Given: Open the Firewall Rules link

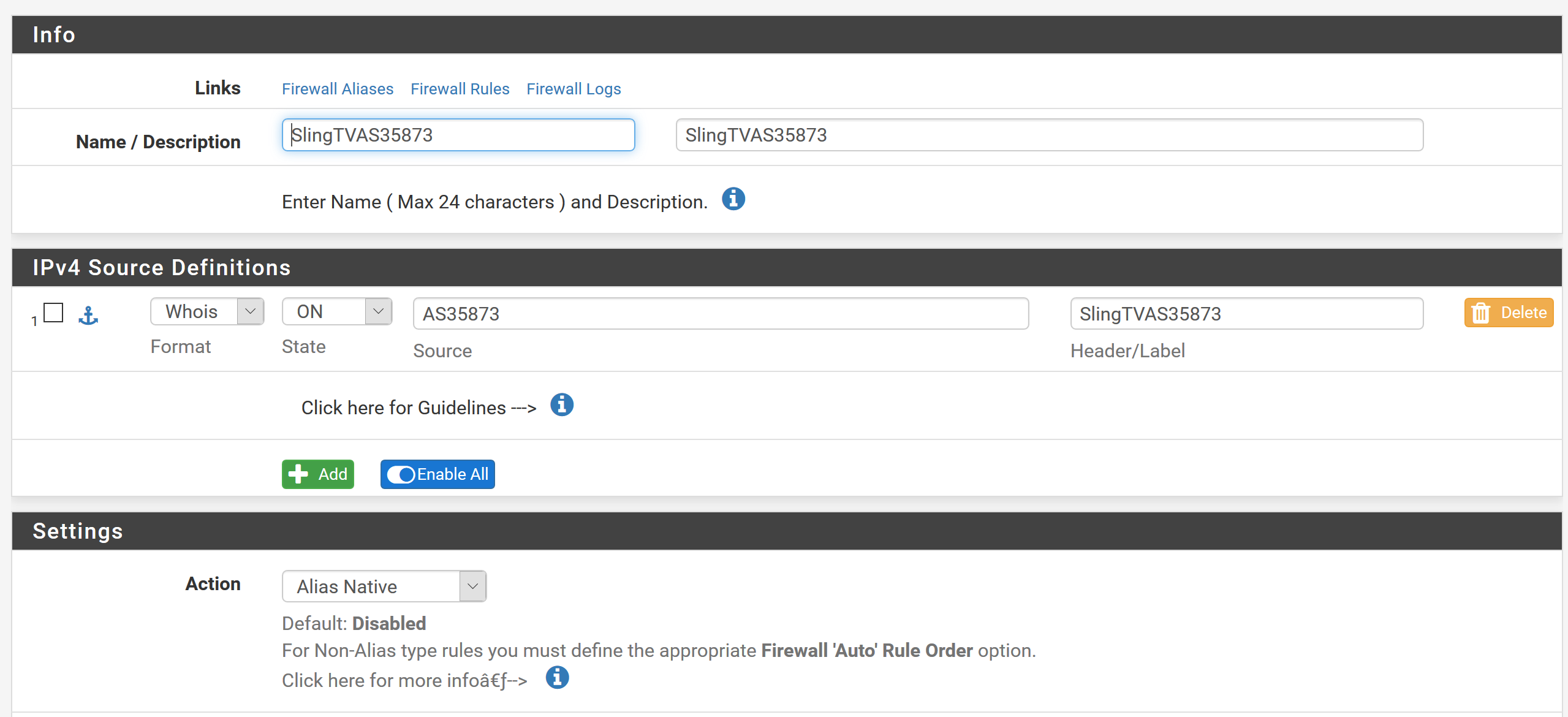Looking at the screenshot, I should pos(460,89).
